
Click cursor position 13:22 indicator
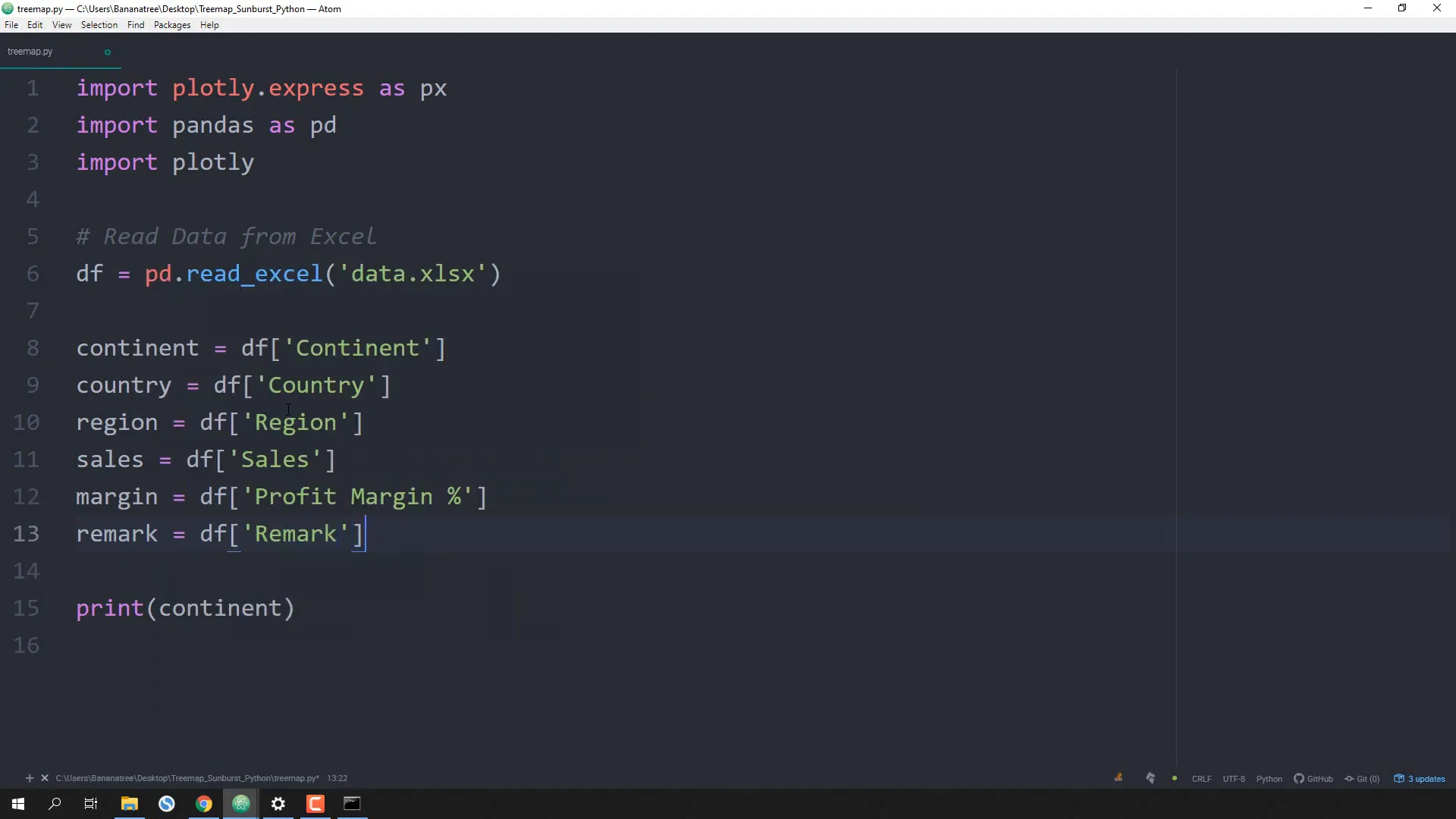coord(337,778)
